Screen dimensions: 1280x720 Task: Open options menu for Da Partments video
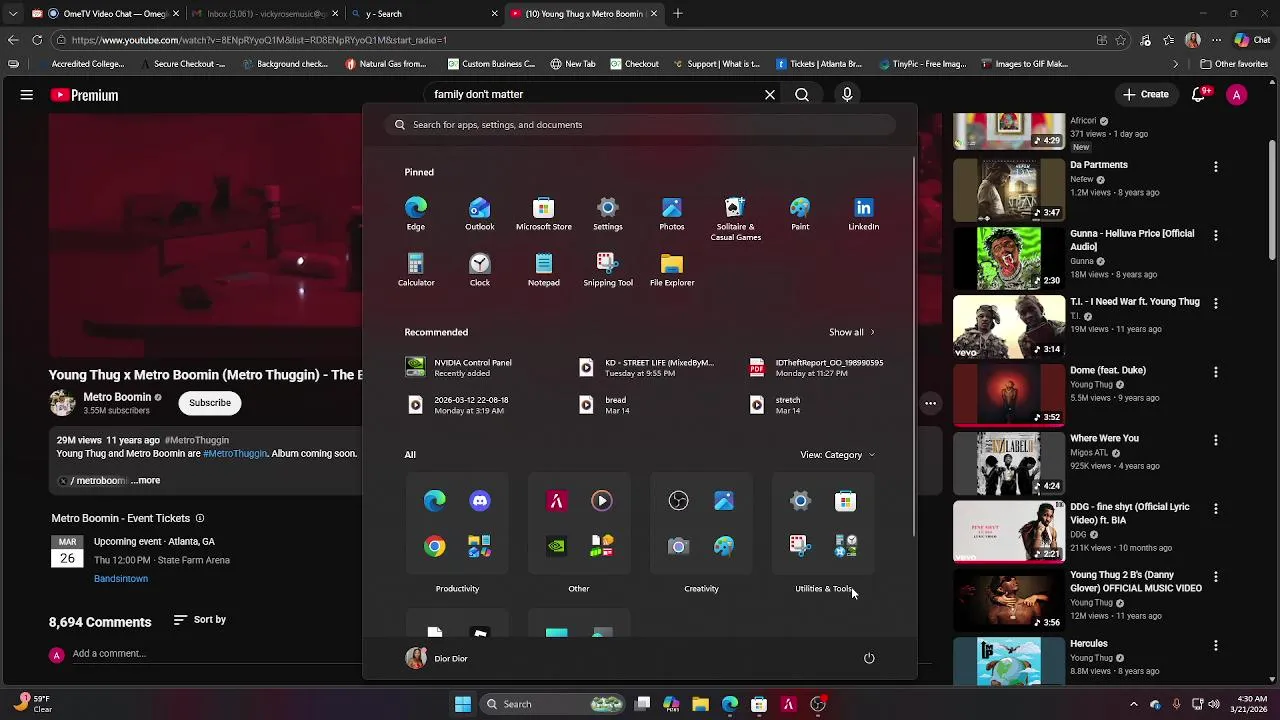[1216, 167]
